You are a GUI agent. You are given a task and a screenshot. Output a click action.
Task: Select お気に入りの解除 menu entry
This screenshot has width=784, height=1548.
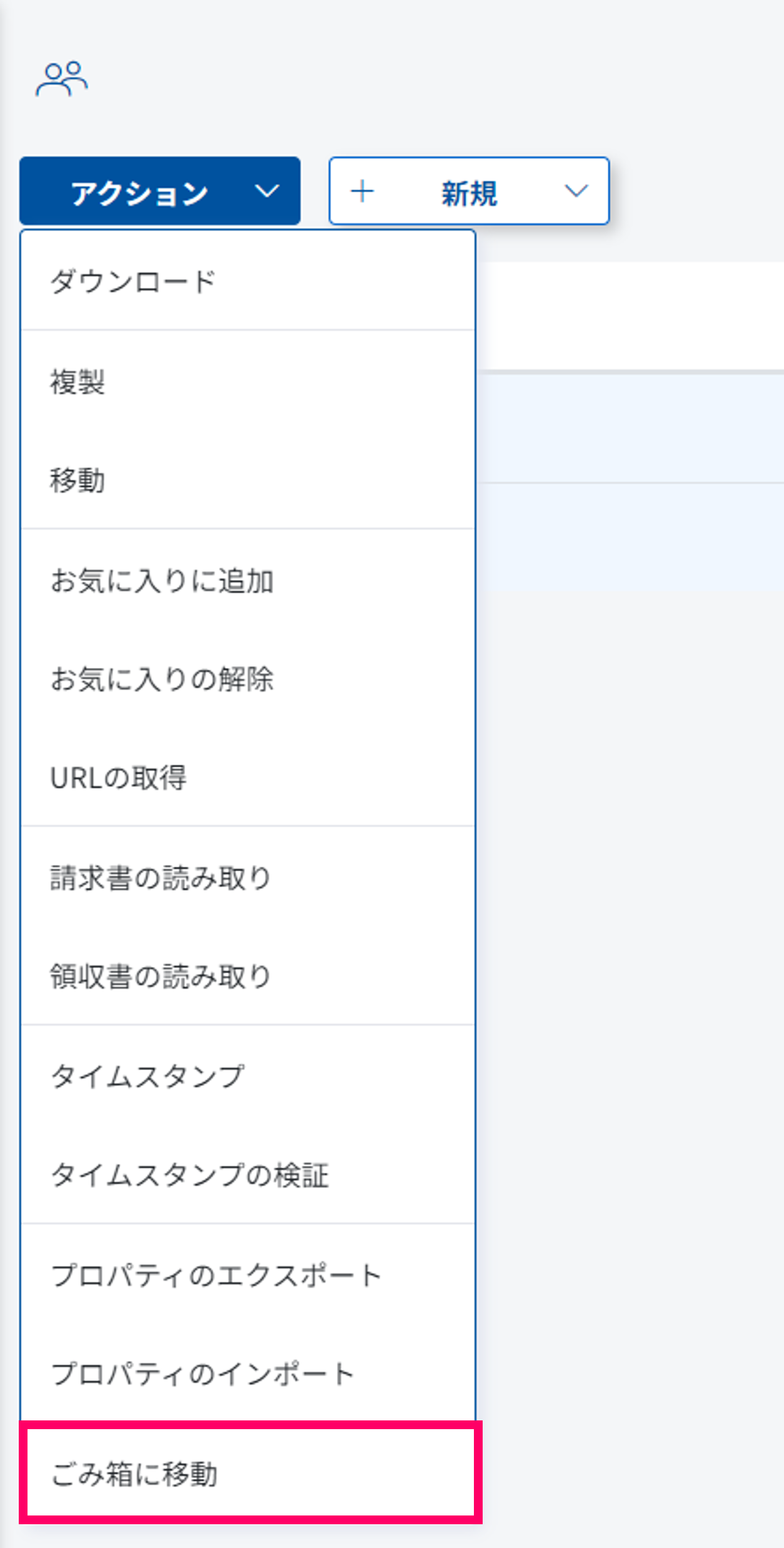point(162,679)
